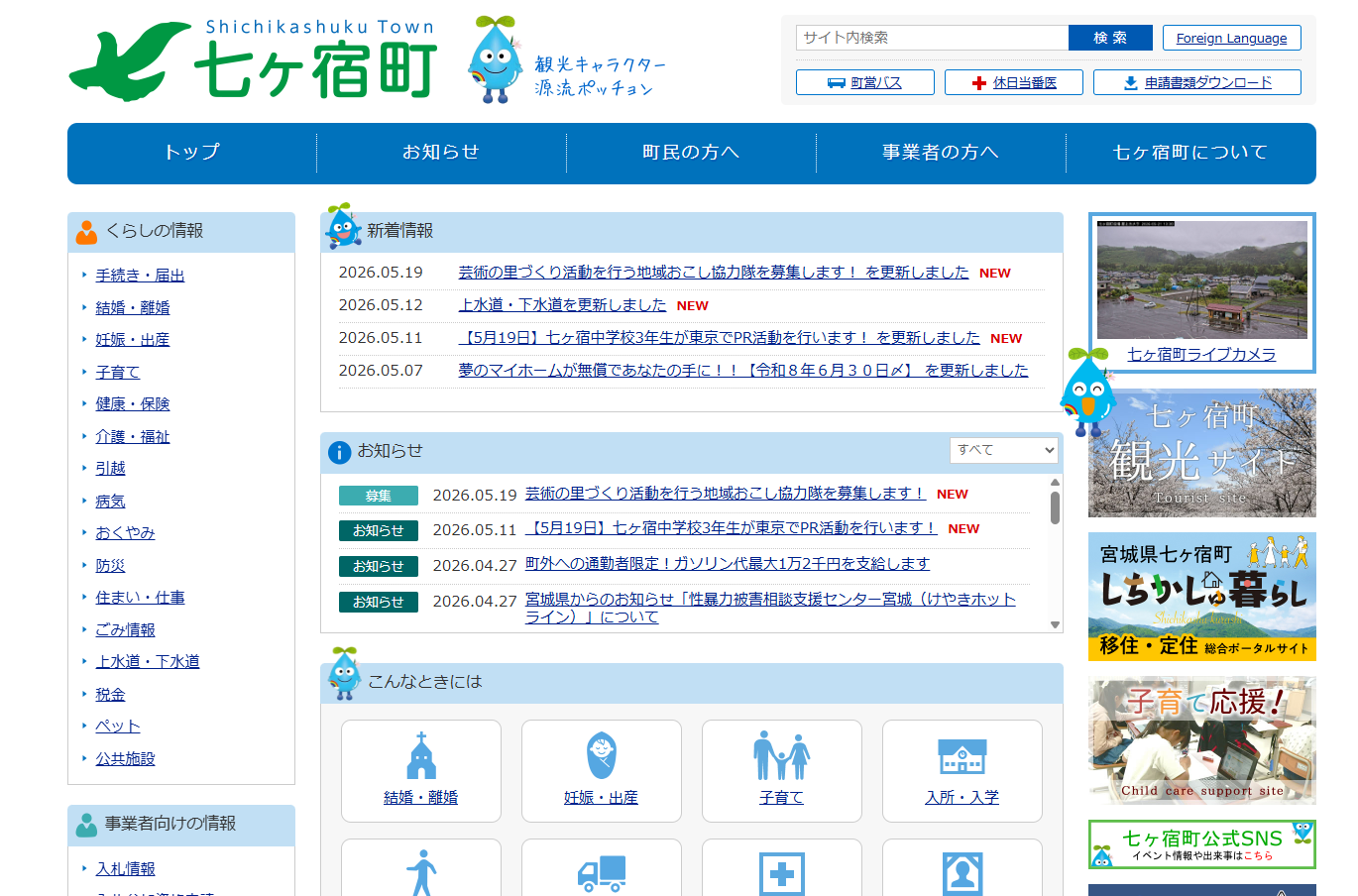
Task: Open the 健康・保険 sidebar link
Action: pos(133,404)
